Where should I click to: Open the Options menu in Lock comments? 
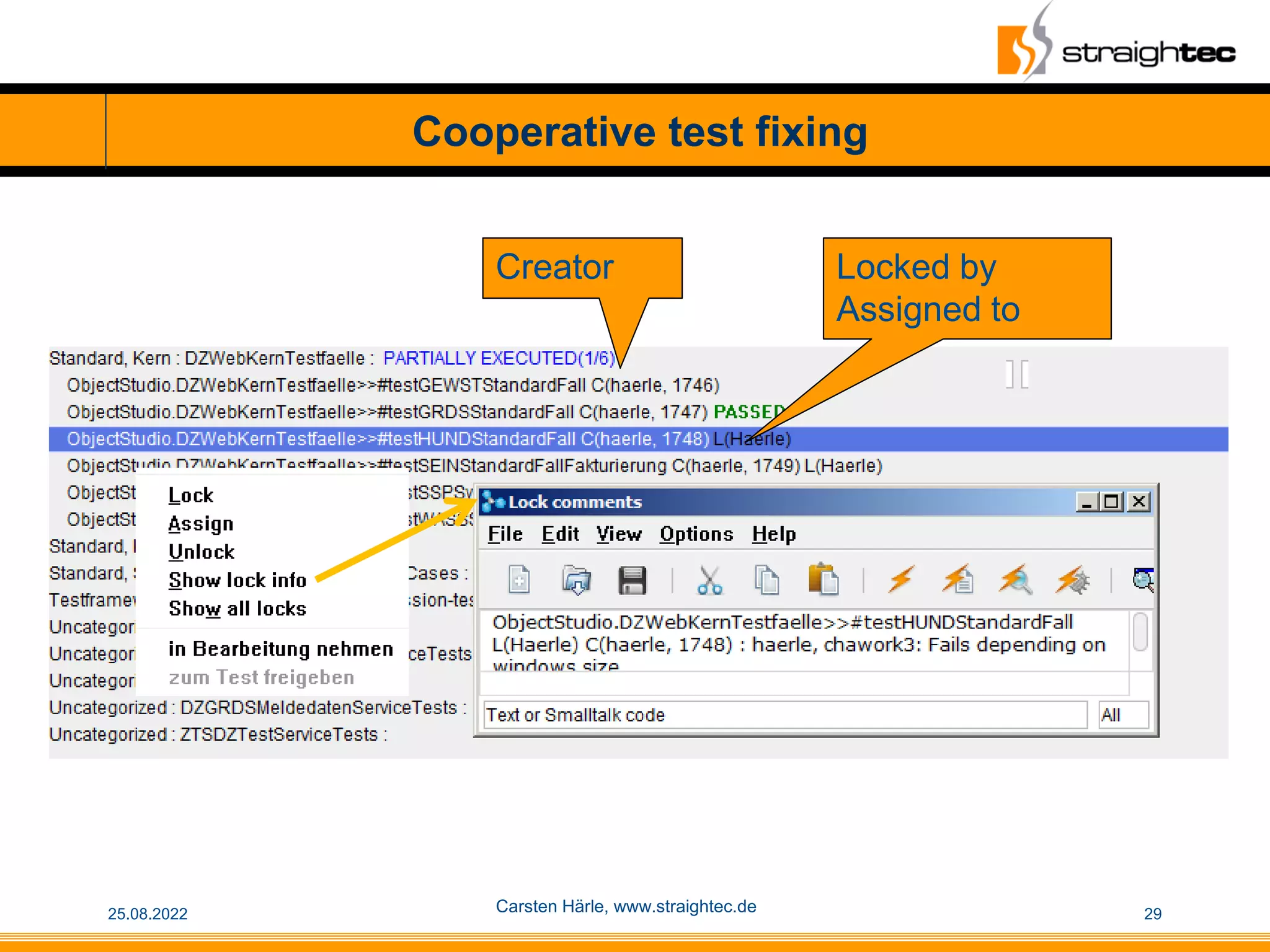point(696,534)
